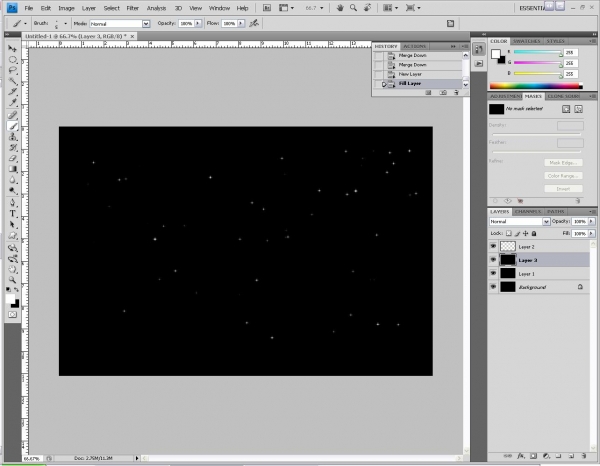Open the Filter menu

pyautogui.click(x=132, y=8)
